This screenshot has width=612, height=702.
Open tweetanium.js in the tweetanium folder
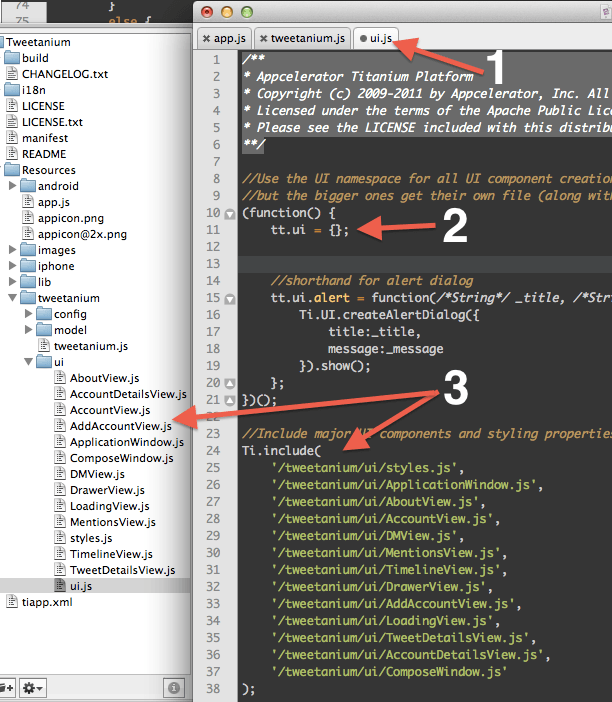tap(91, 346)
